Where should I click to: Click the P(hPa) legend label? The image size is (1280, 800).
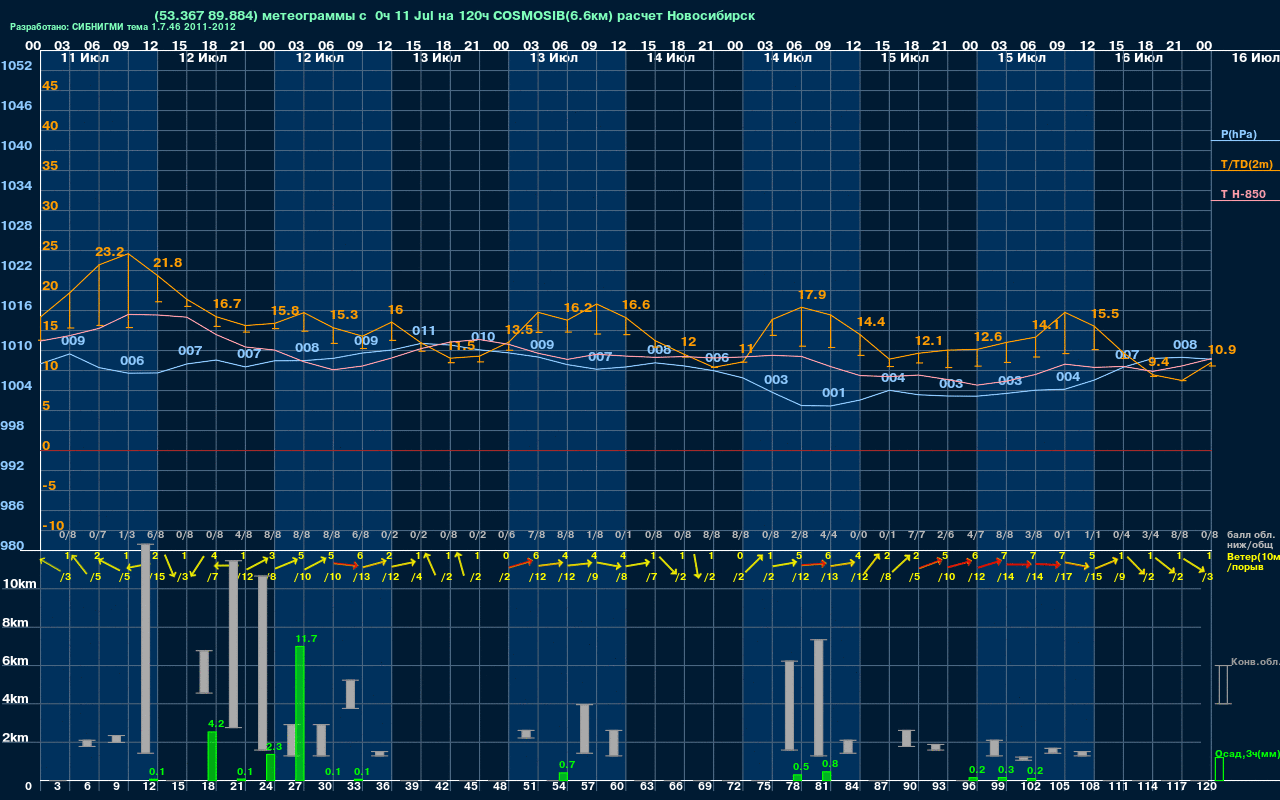1238,134
